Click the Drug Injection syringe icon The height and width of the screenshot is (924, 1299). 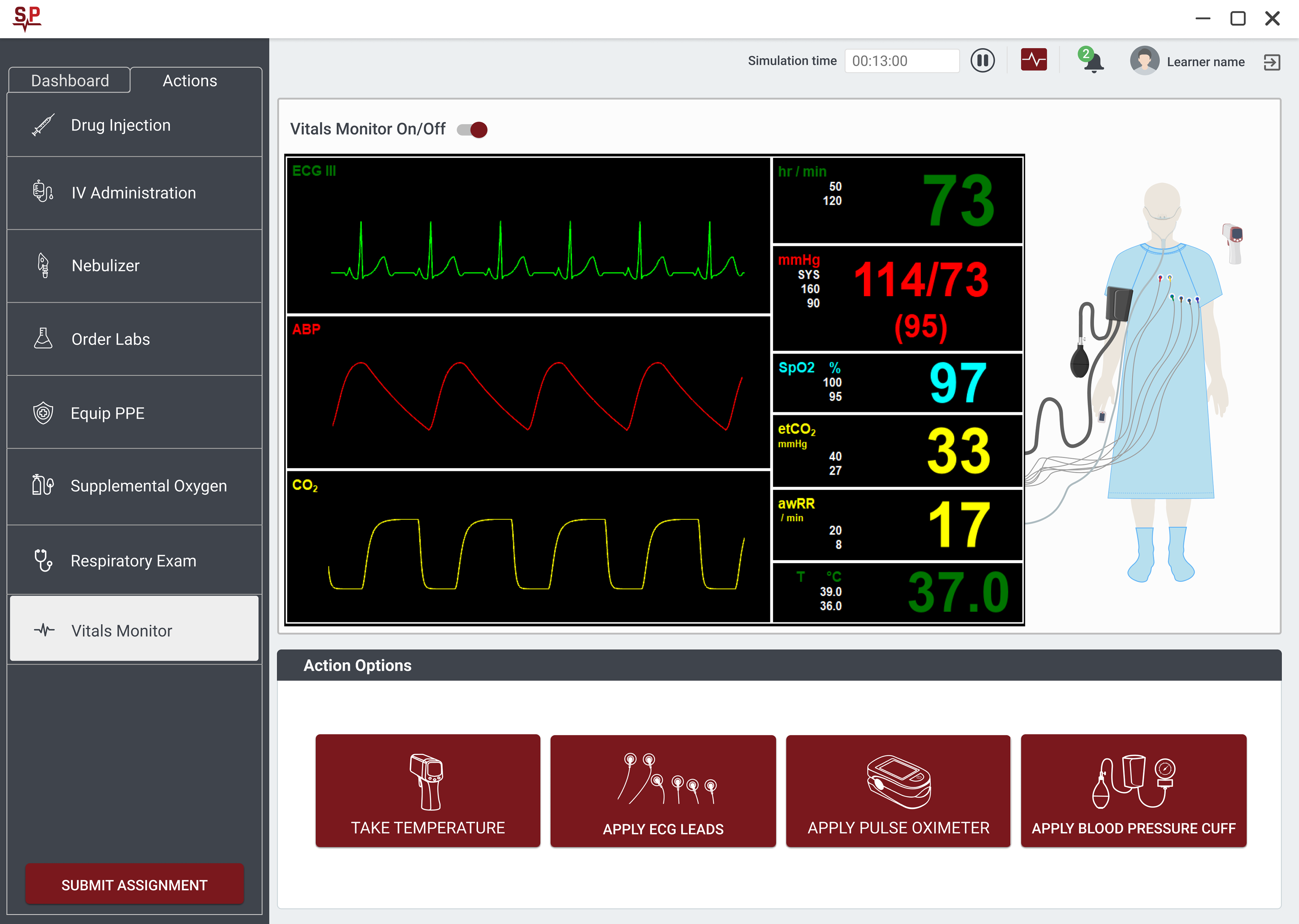pyautogui.click(x=43, y=124)
